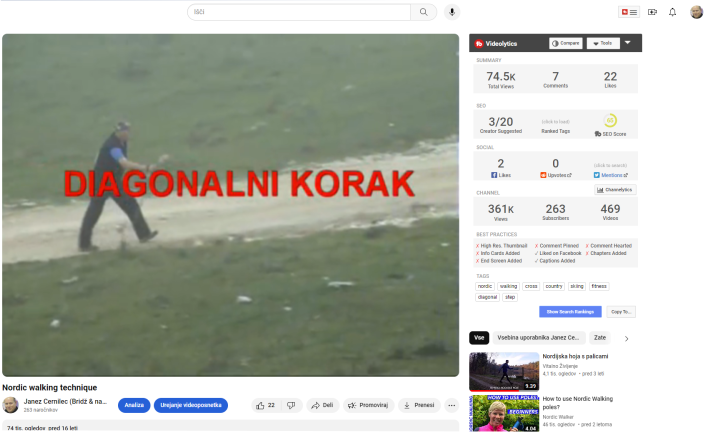The width and height of the screenshot is (705, 432).
Task: Click inside the search input field
Action: coord(298,12)
